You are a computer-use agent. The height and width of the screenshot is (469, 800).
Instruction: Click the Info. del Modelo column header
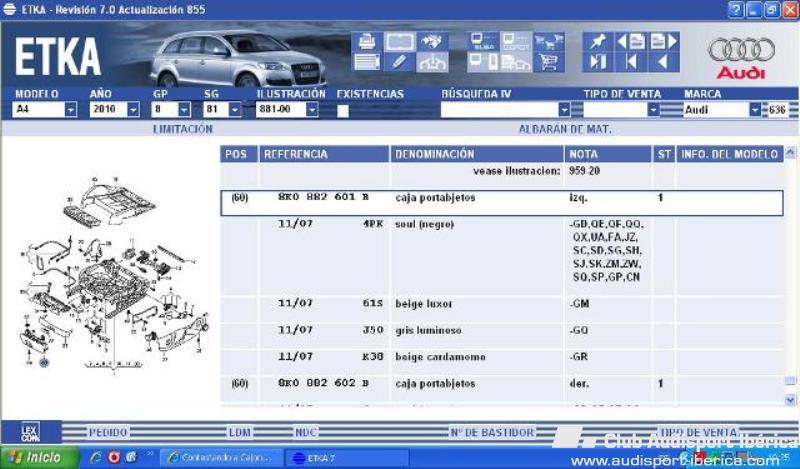point(730,154)
